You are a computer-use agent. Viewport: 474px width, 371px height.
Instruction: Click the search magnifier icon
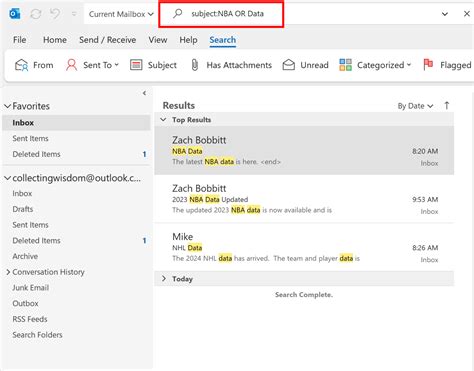[x=178, y=14]
